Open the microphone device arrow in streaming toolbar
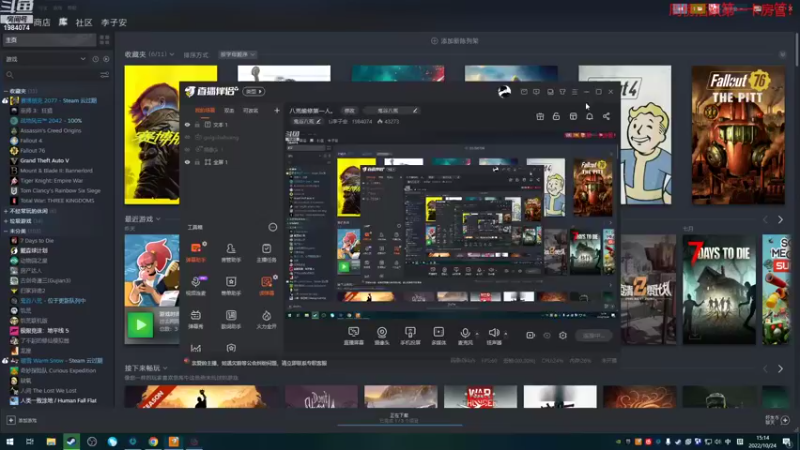Image resolution: width=800 pixels, height=450 pixels. pos(477,334)
